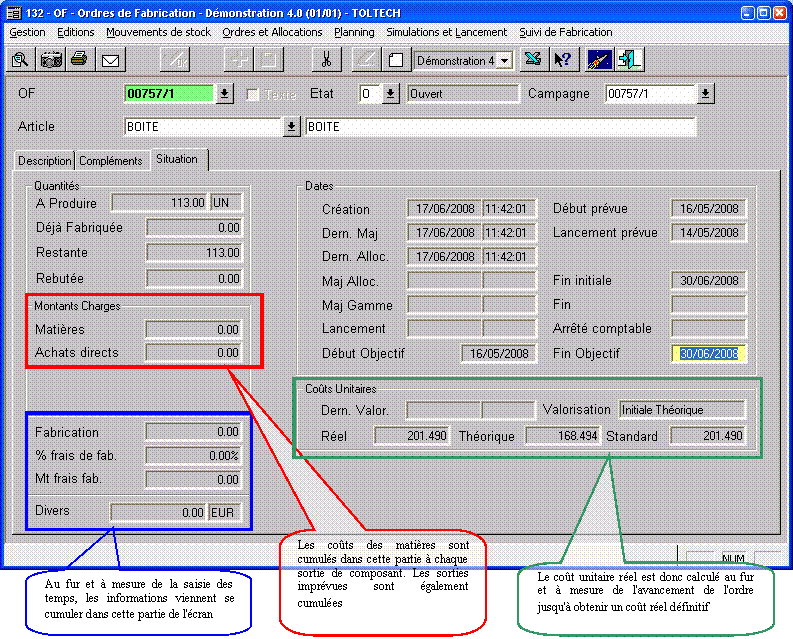
Task: Switch to the Description tab
Action: [x=45, y=161]
